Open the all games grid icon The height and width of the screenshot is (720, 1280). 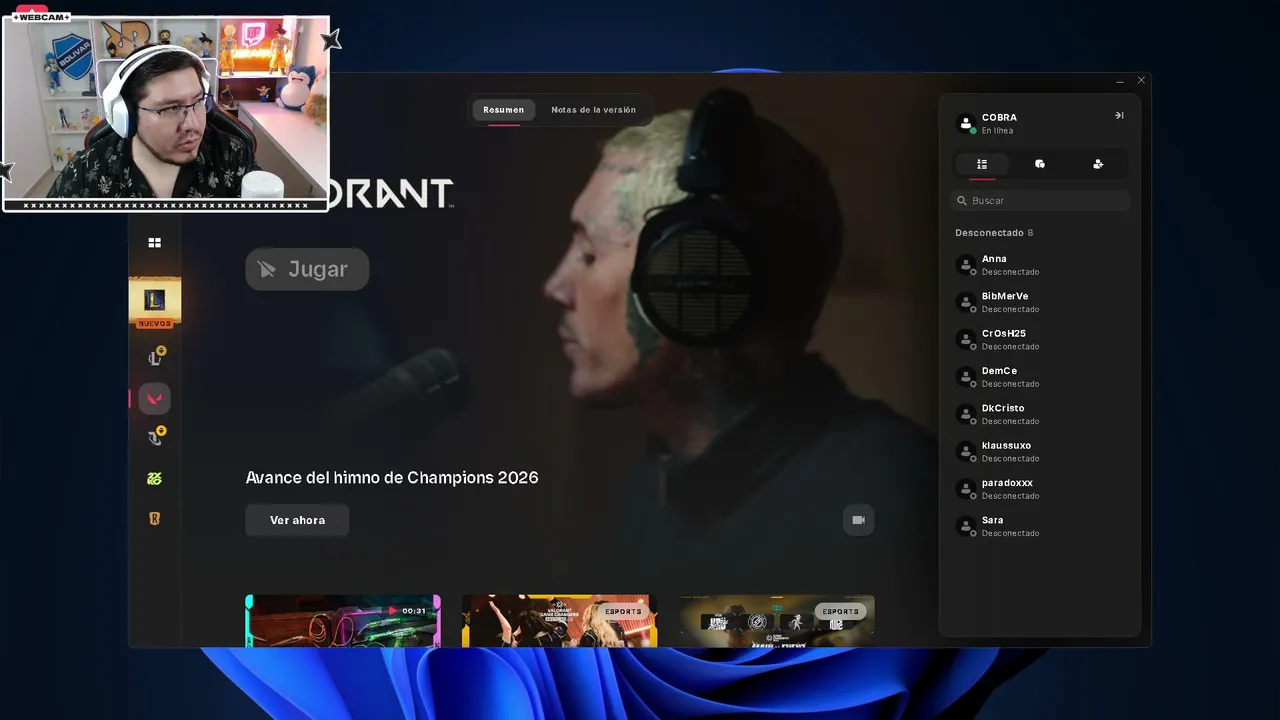(x=154, y=243)
